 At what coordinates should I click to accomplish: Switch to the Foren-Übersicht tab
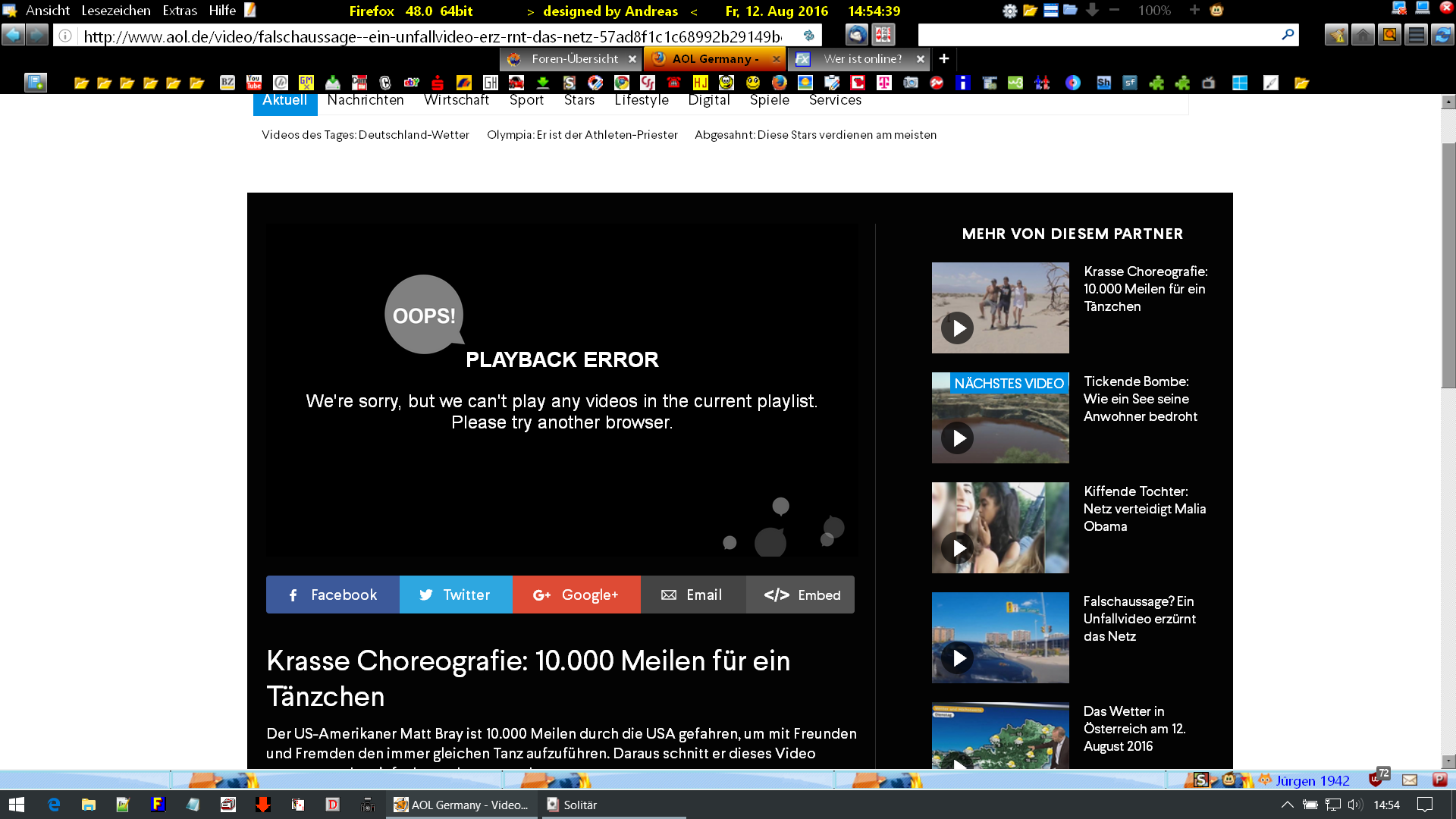point(574,59)
